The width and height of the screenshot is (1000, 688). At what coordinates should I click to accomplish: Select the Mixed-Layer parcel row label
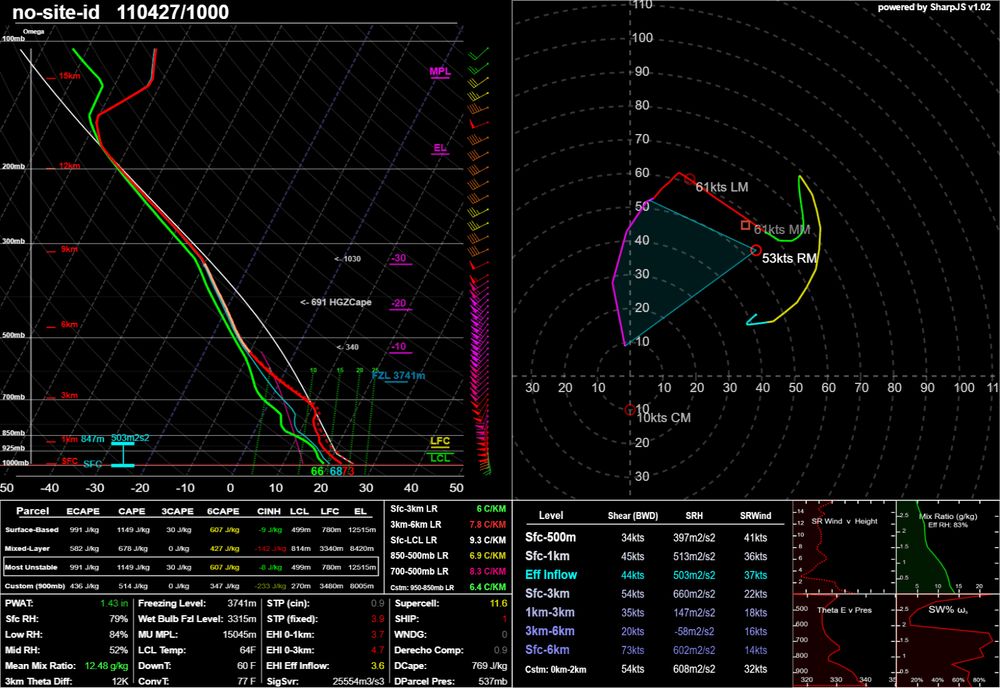tap(27, 548)
